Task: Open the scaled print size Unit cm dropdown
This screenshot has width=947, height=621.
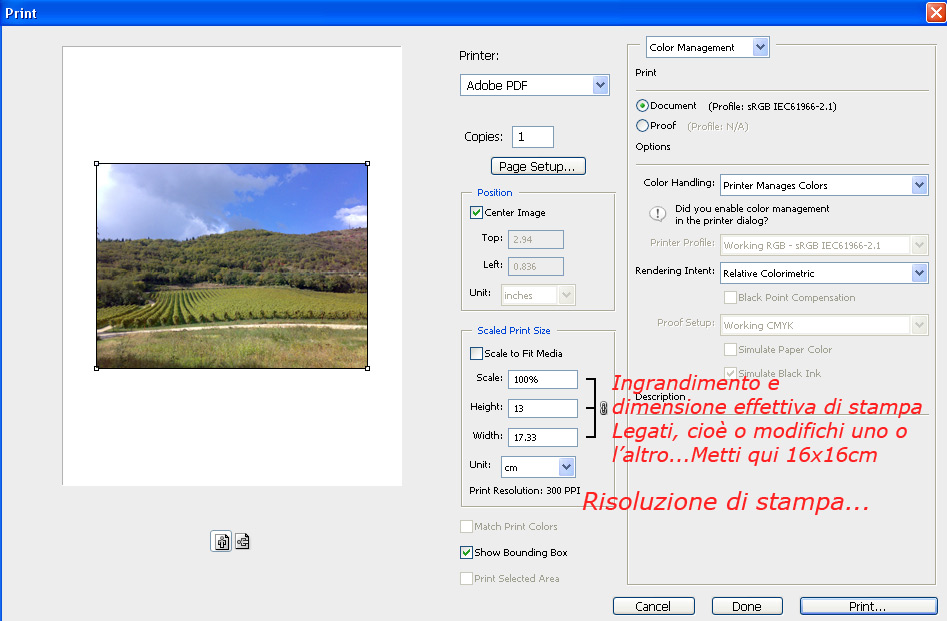Action: [538, 467]
